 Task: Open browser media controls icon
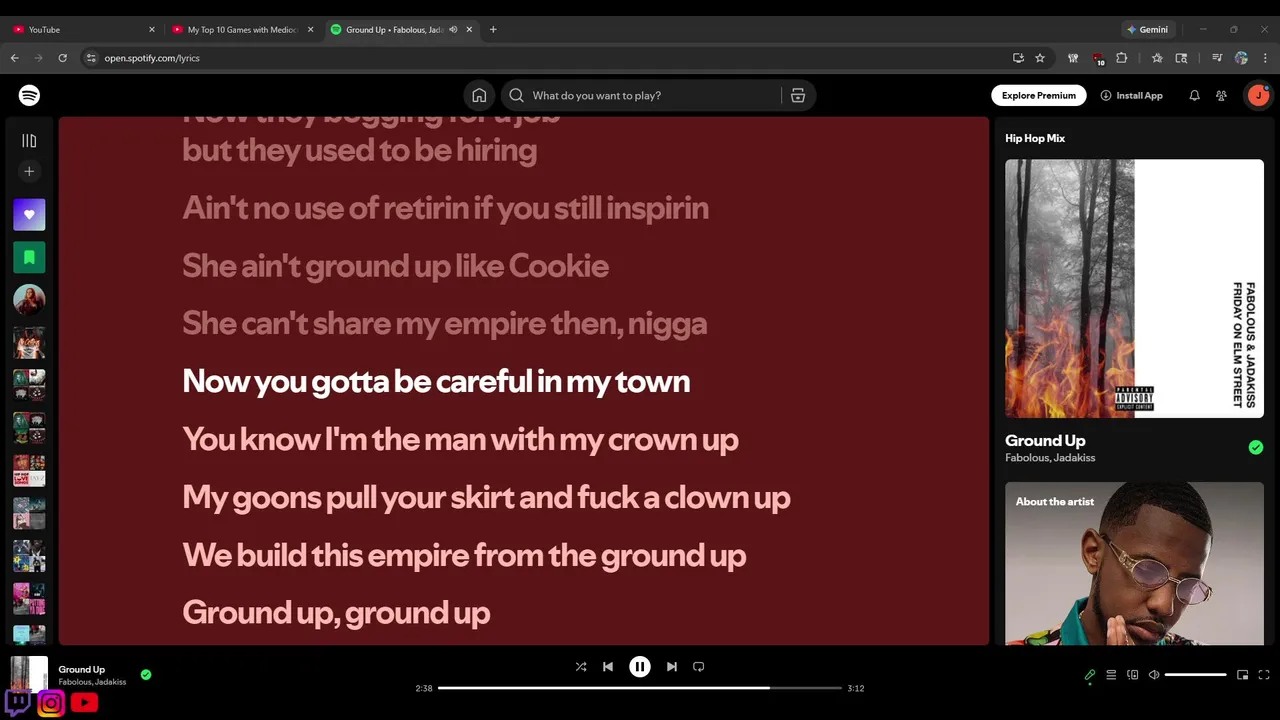click(x=1217, y=58)
